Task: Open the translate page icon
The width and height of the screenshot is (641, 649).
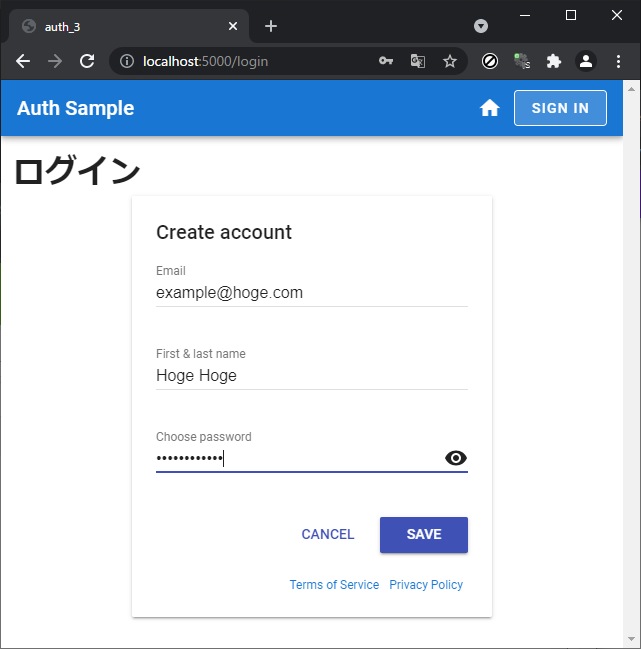Action: click(418, 61)
